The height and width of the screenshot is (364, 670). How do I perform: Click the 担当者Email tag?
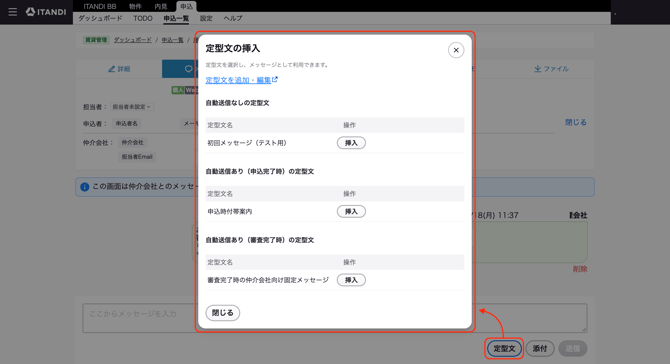click(137, 157)
